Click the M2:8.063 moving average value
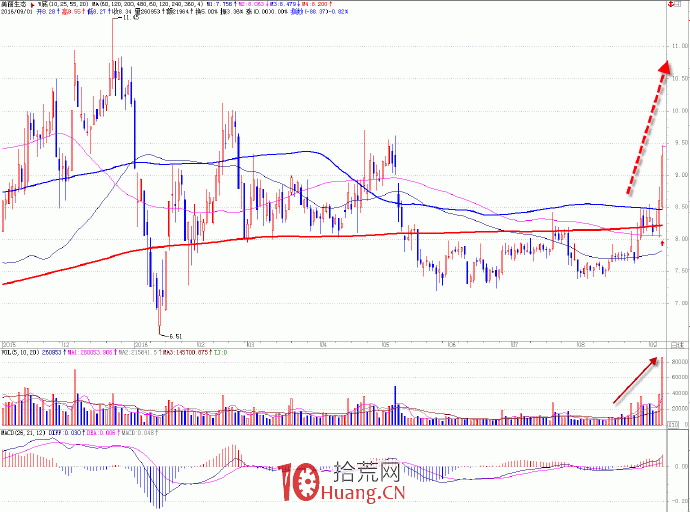This screenshot has height=512, width=690. (249, 4)
